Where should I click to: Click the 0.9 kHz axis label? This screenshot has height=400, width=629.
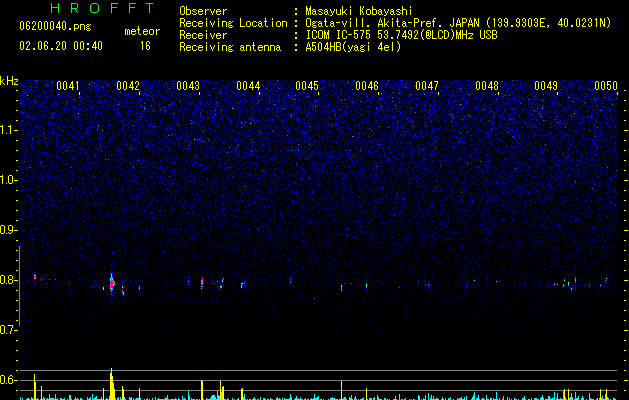(9, 230)
